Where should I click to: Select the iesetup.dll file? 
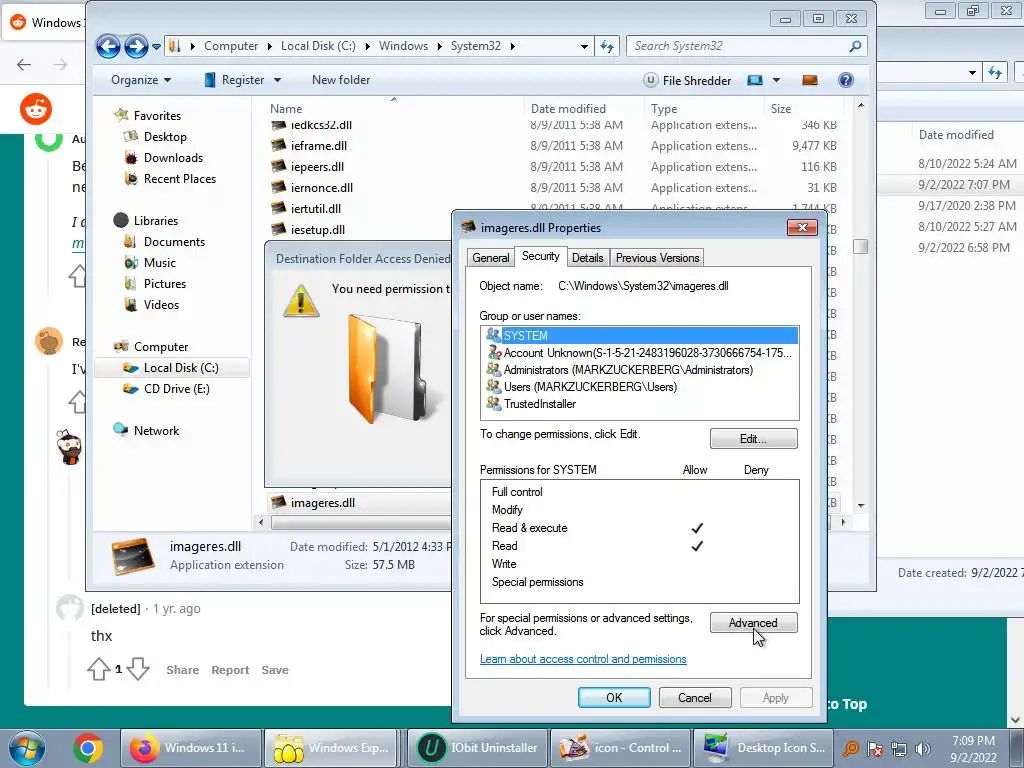point(317,229)
